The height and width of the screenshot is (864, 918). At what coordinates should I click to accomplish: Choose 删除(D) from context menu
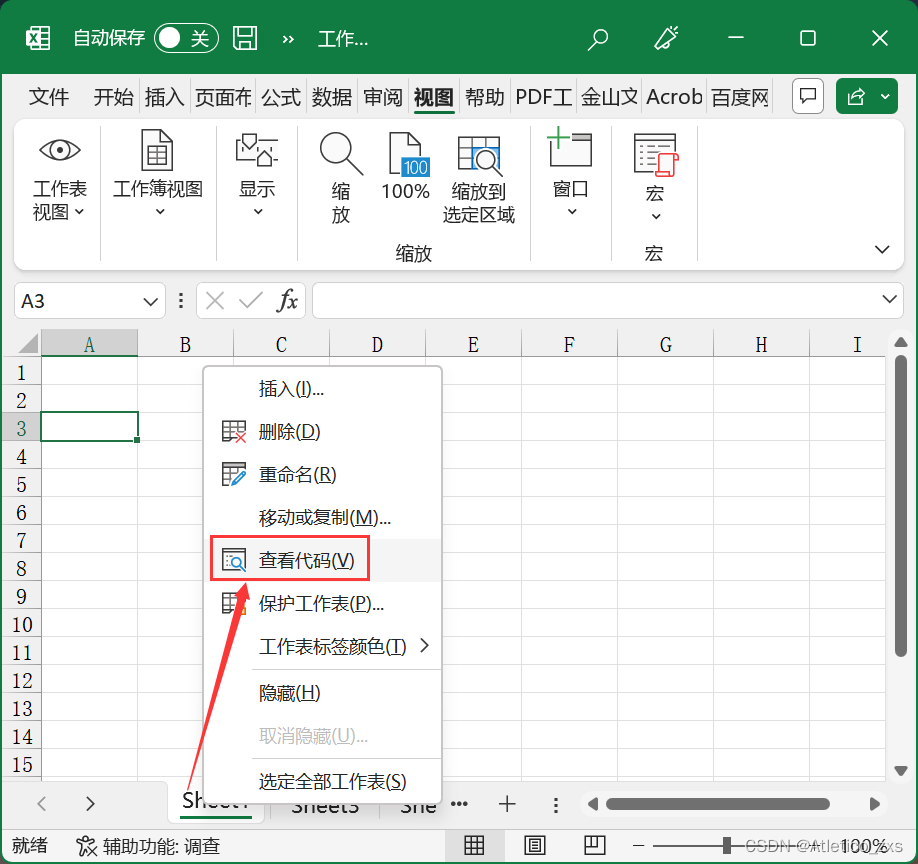click(x=323, y=432)
